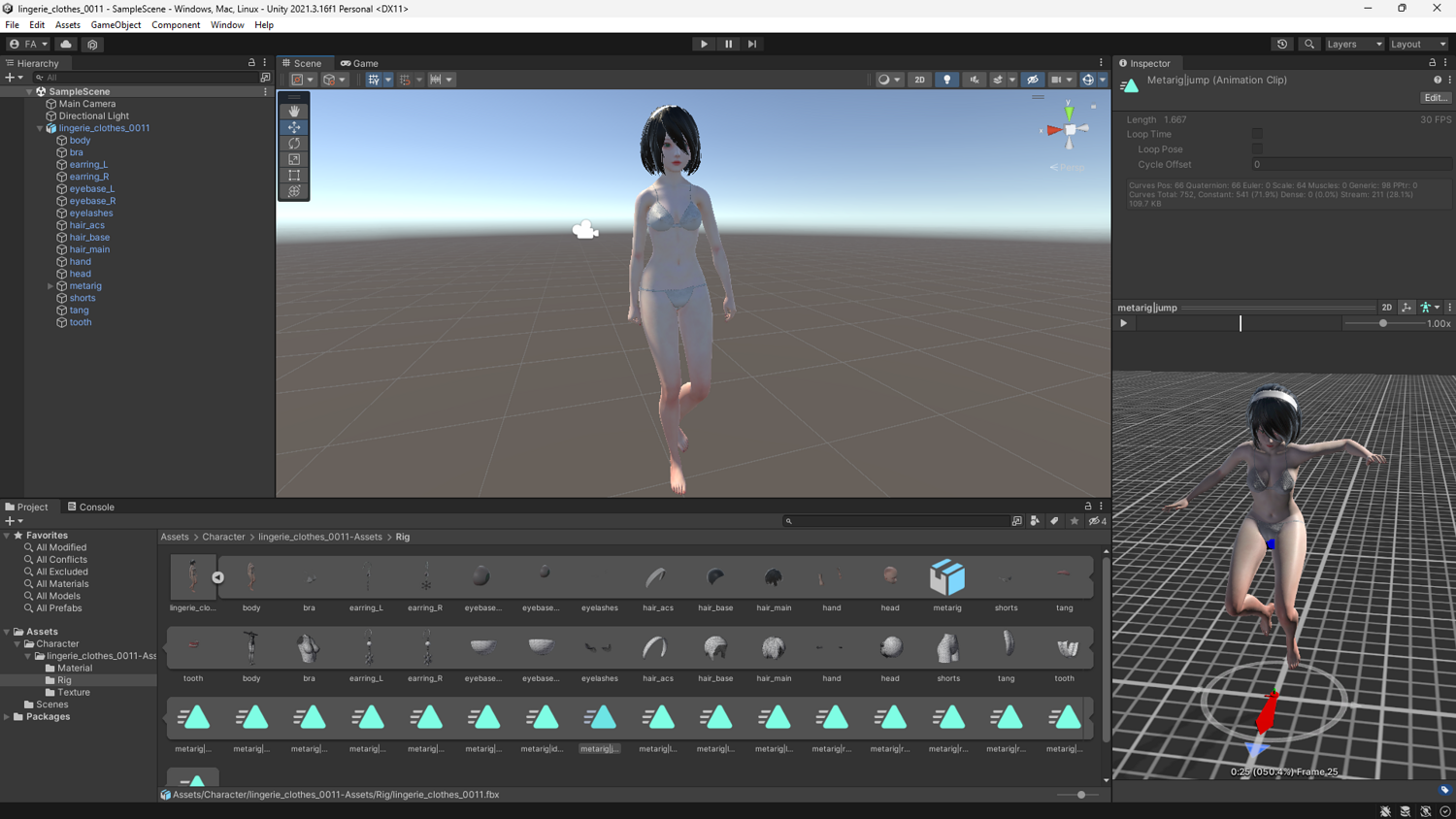Select the Transform tool
This screenshot has width=1456, height=819.
[x=294, y=191]
